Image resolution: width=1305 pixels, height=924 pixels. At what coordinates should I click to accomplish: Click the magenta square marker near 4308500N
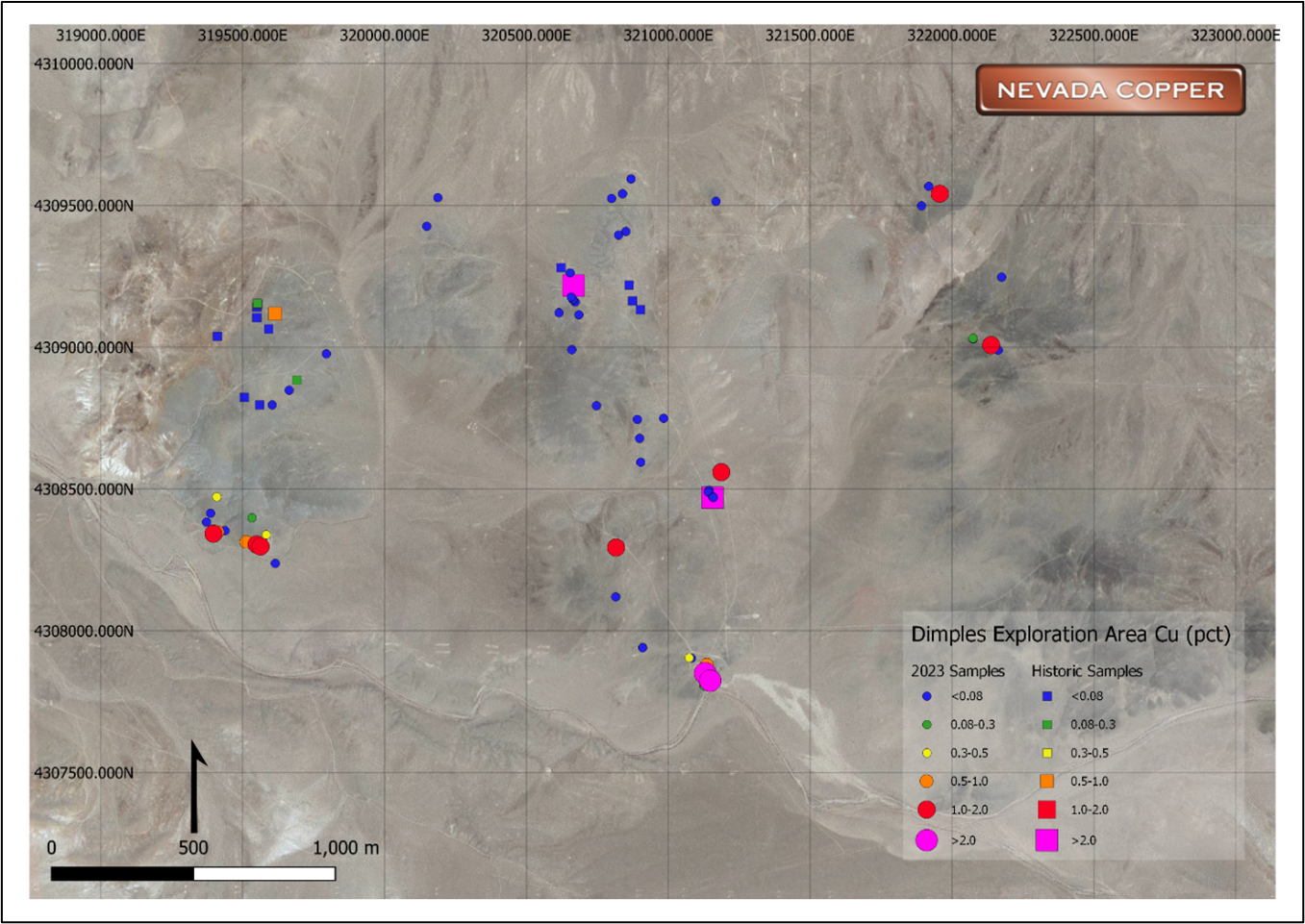click(713, 497)
